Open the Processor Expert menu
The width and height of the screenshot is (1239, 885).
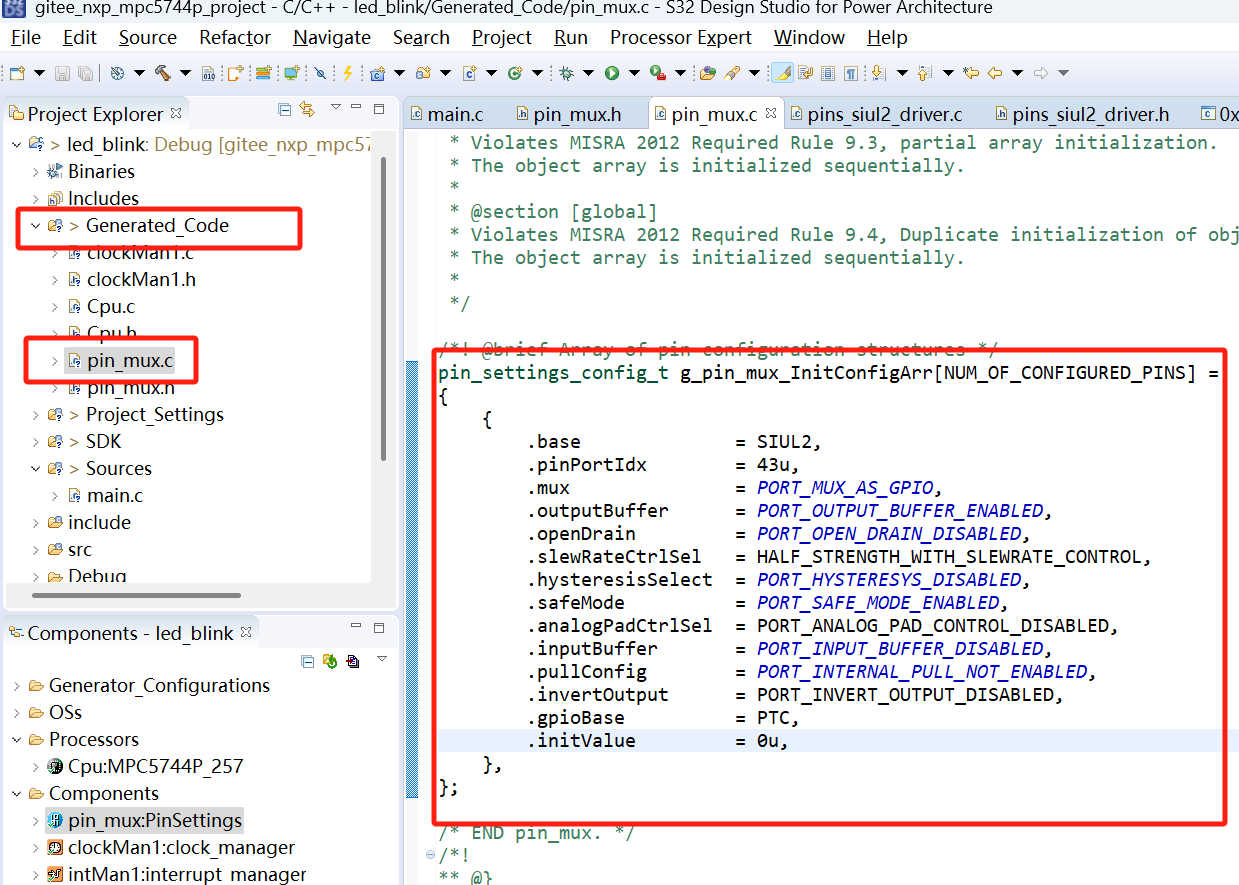pos(681,38)
